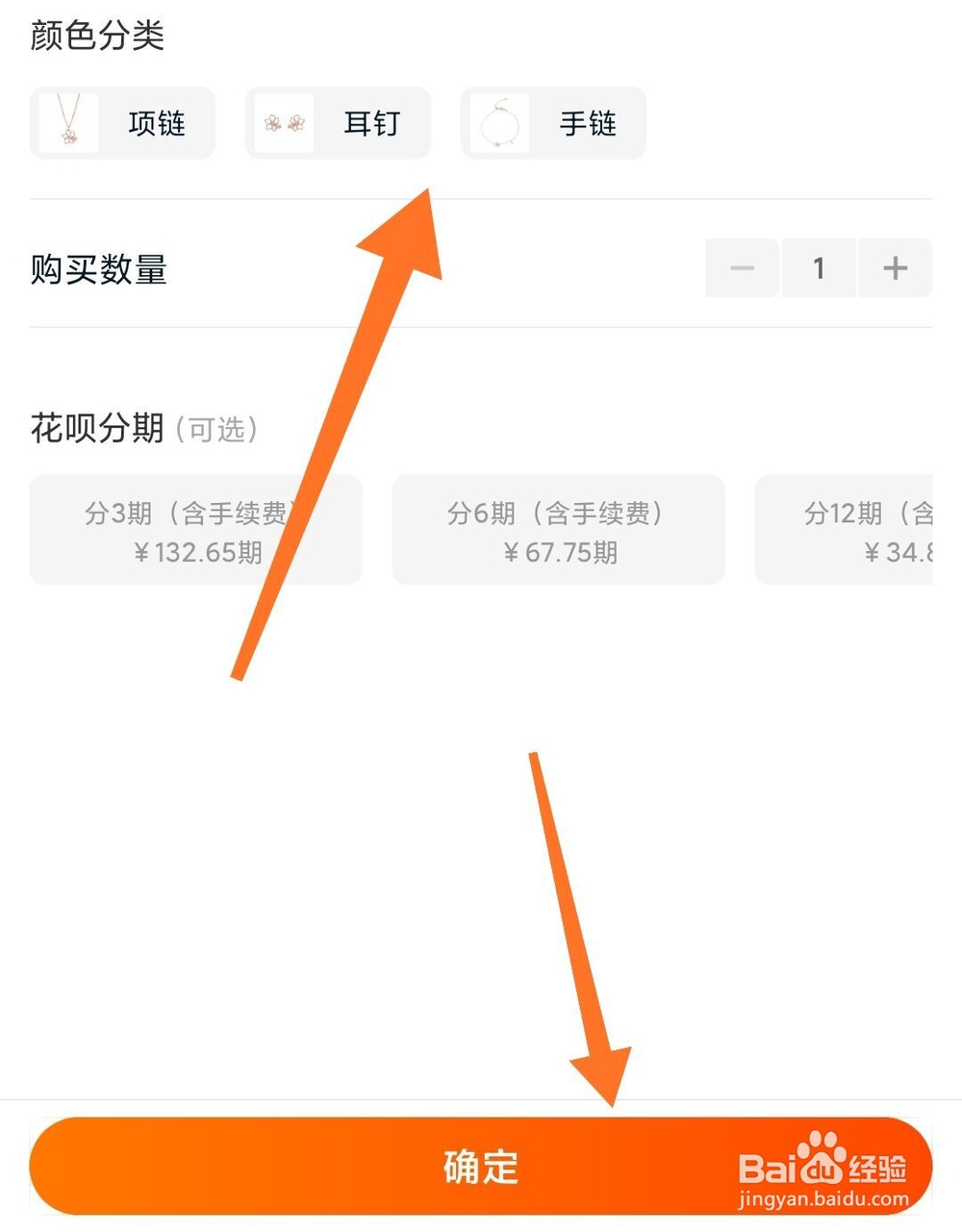962x1232 pixels.
Task: Click the purchase quantity number field
Action: (x=819, y=267)
